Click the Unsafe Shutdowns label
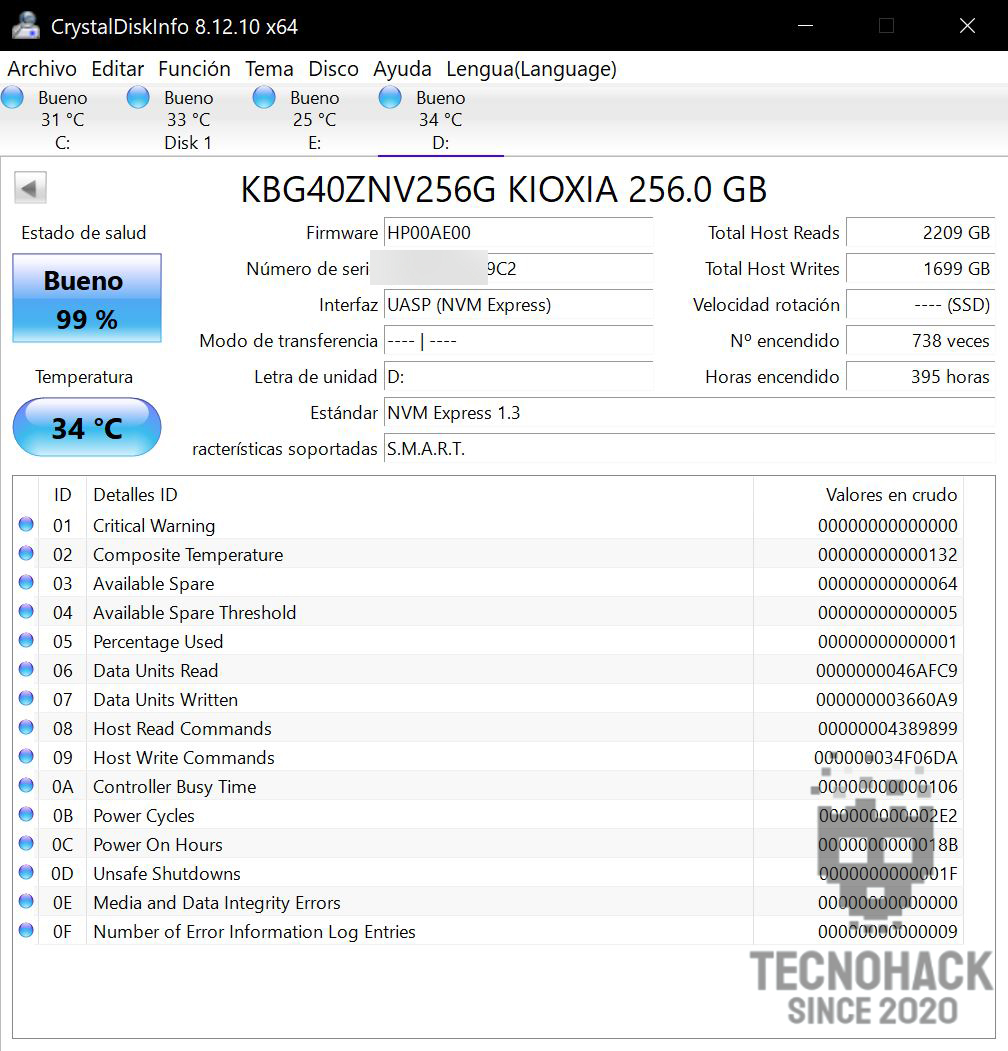 pyautogui.click(x=167, y=874)
